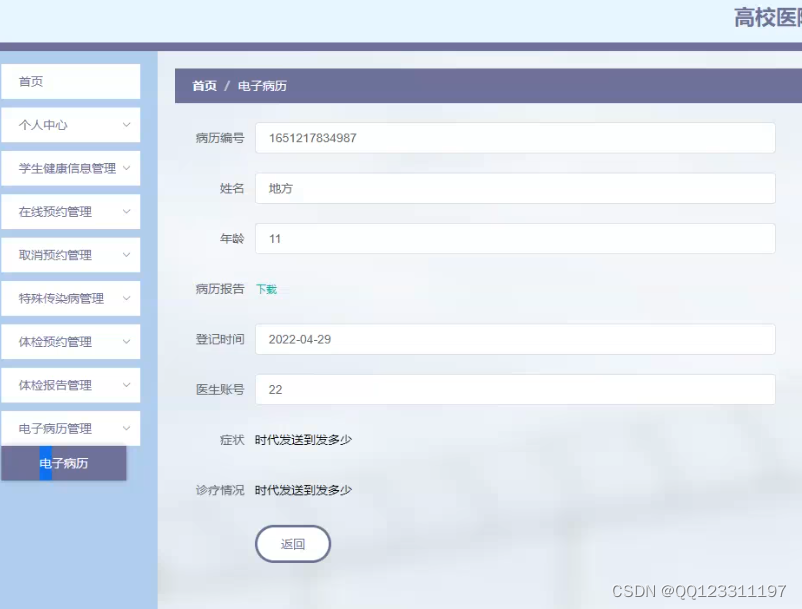This screenshot has height=609, width=802.
Task: Go to 首页 in the breadcrumb
Action: tap(205, 86)
